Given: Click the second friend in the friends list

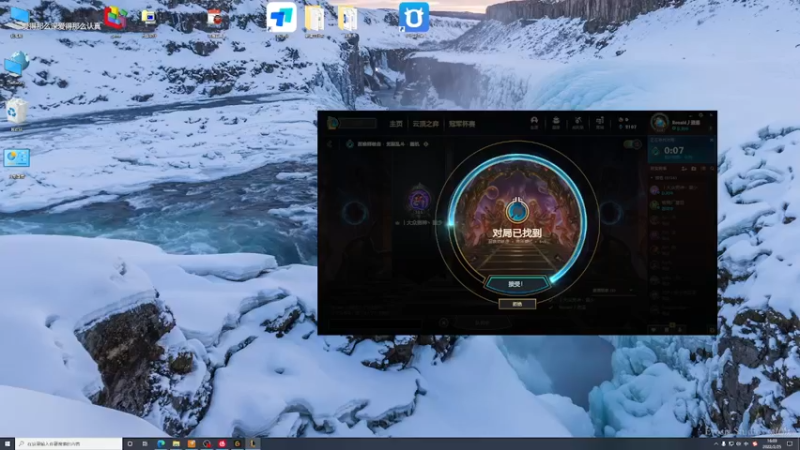Looking at the screenshot, I should point(679,205).
